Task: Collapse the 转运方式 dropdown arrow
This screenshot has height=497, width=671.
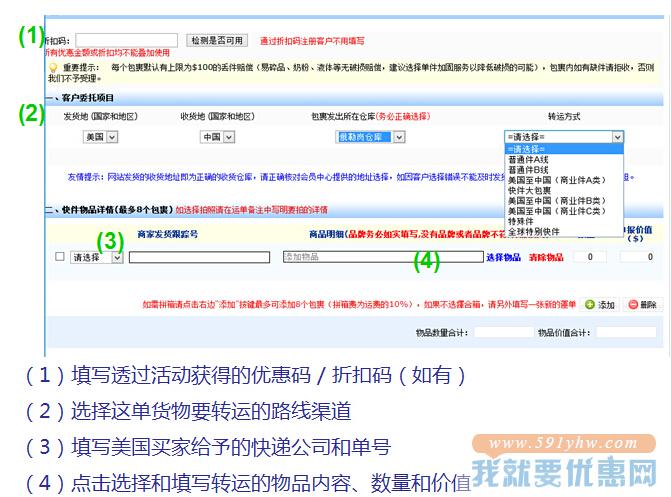Action: pyautogui.click(x=617, y=137)
